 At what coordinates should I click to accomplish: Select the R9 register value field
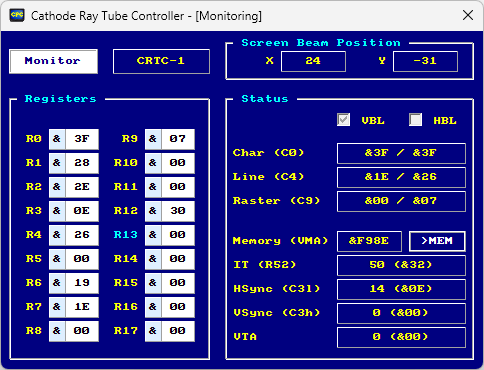click(178, 139)
